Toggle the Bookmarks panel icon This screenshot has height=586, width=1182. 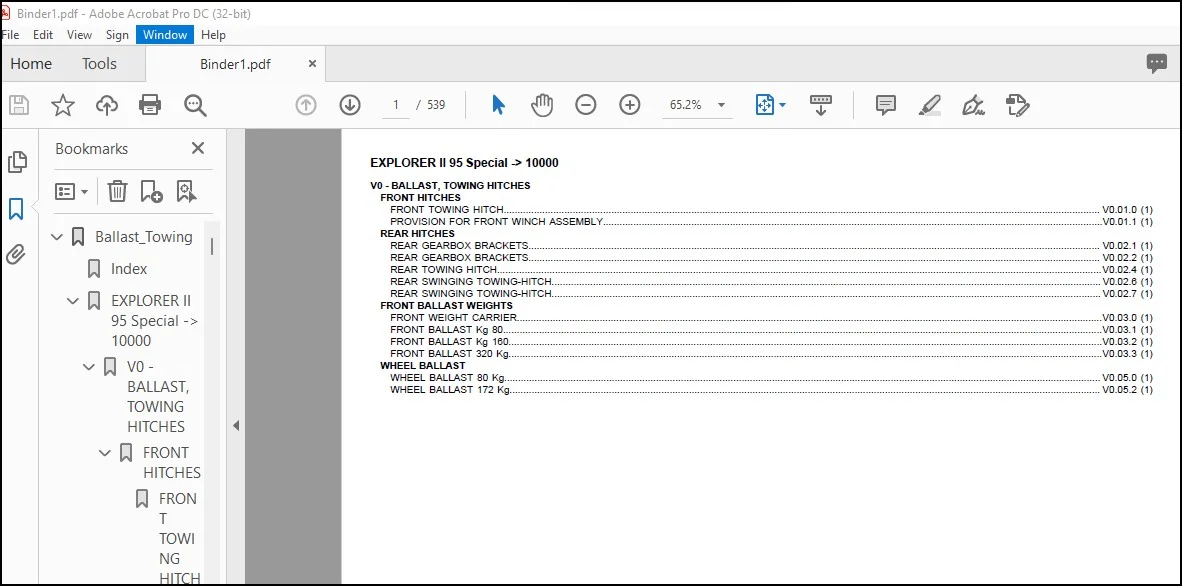click(x=16, y=209)
